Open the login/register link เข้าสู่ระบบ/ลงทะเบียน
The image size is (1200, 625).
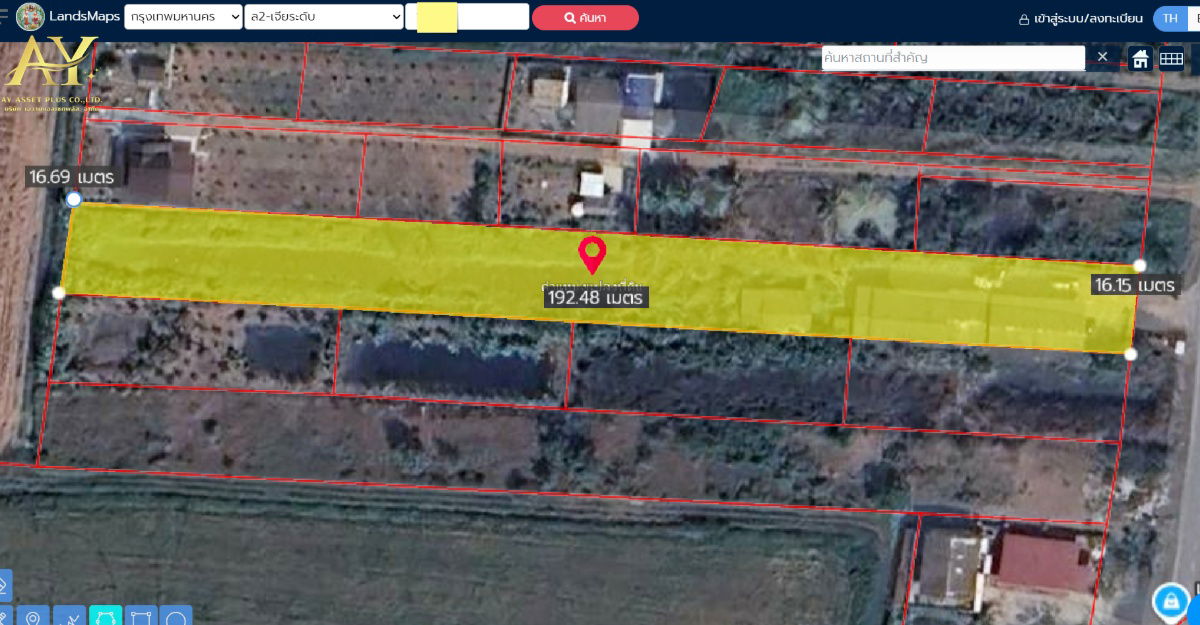(x=1080, y=18)
